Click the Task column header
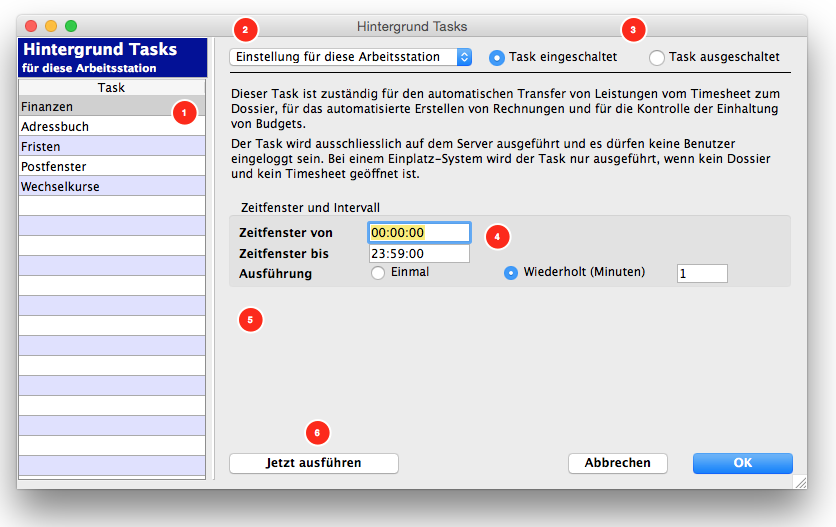836x527 pixels. point(112,87)
